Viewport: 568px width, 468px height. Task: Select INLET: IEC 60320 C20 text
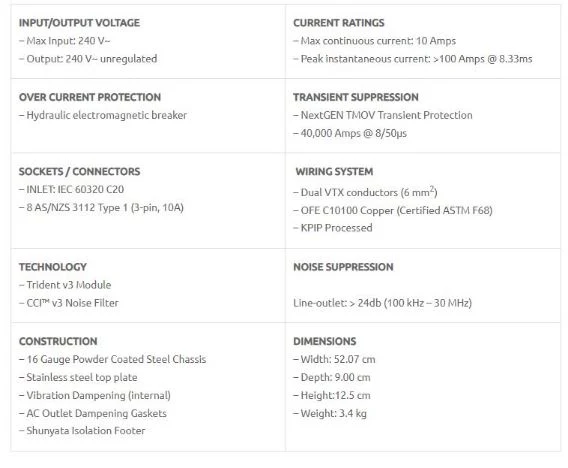71,189
